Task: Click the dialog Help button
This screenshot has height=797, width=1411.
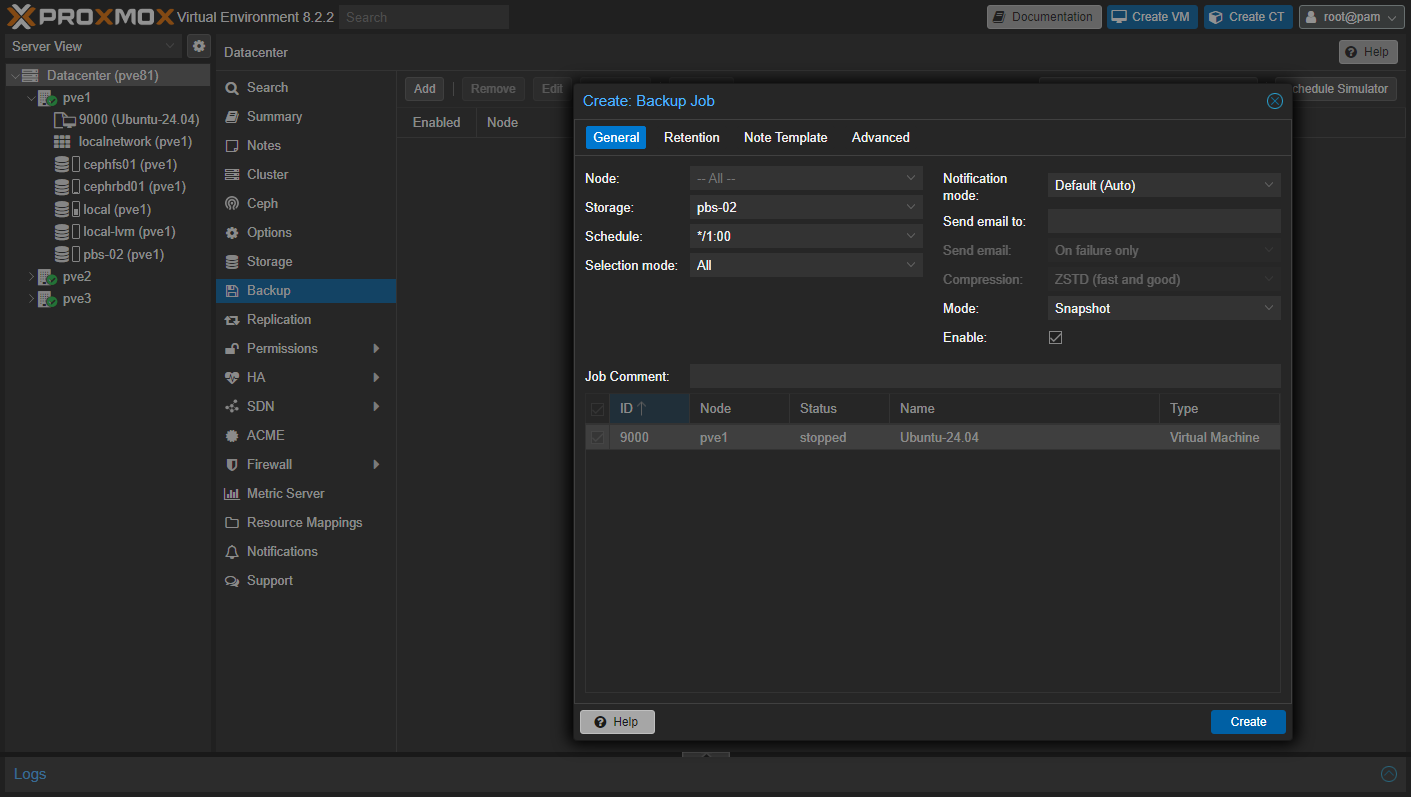Action: pyautogui.click(x=617, y=722)
